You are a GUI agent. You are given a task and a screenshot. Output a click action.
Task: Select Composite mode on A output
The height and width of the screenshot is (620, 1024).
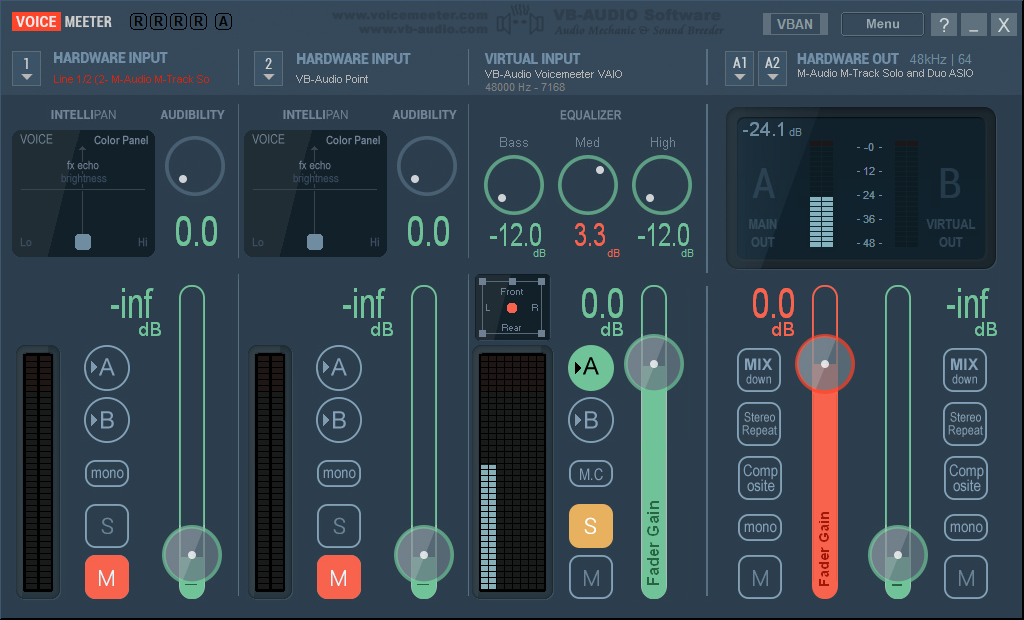759,476
